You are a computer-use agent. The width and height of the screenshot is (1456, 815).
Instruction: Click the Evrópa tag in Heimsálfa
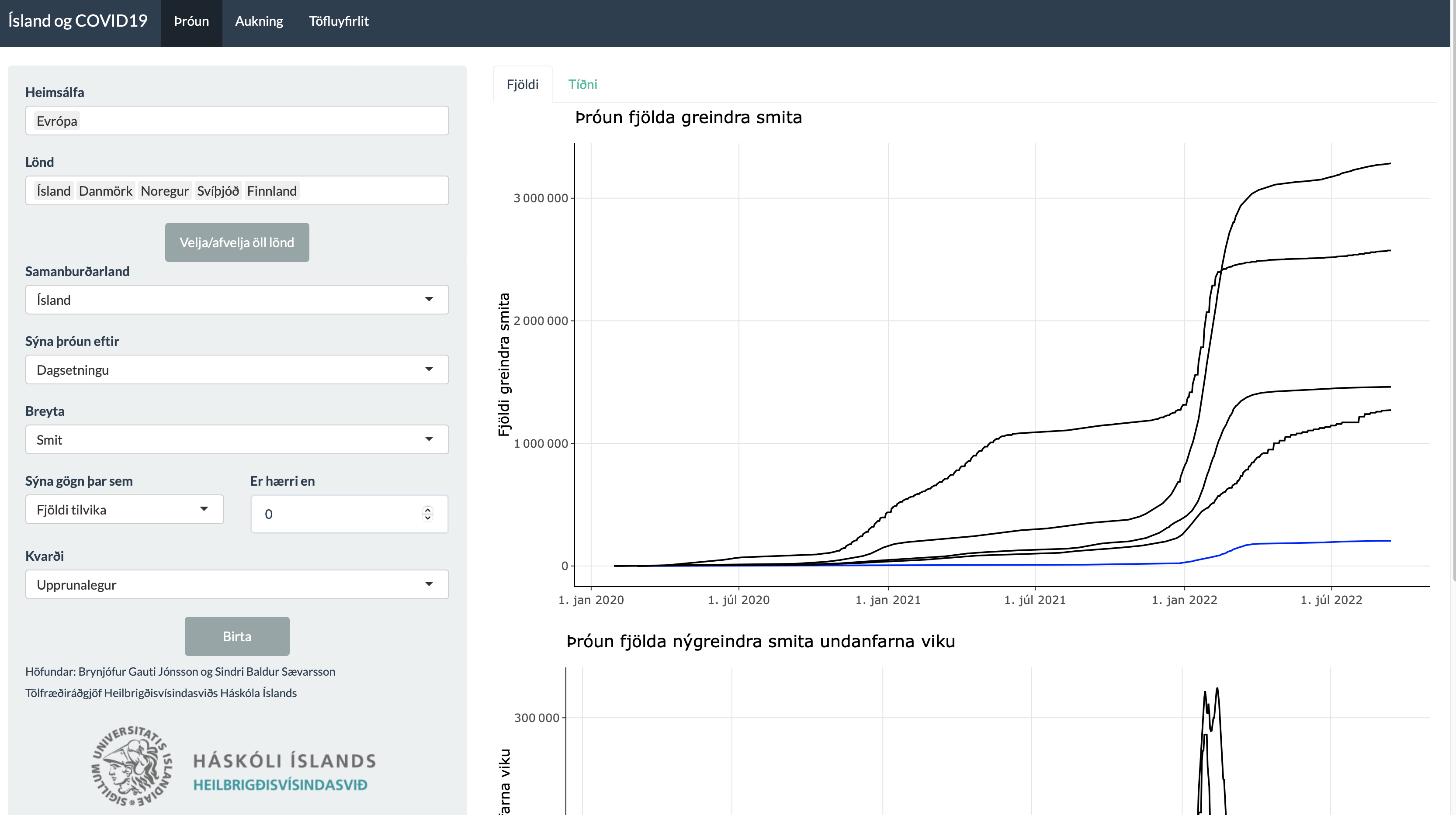click(56, 121)
